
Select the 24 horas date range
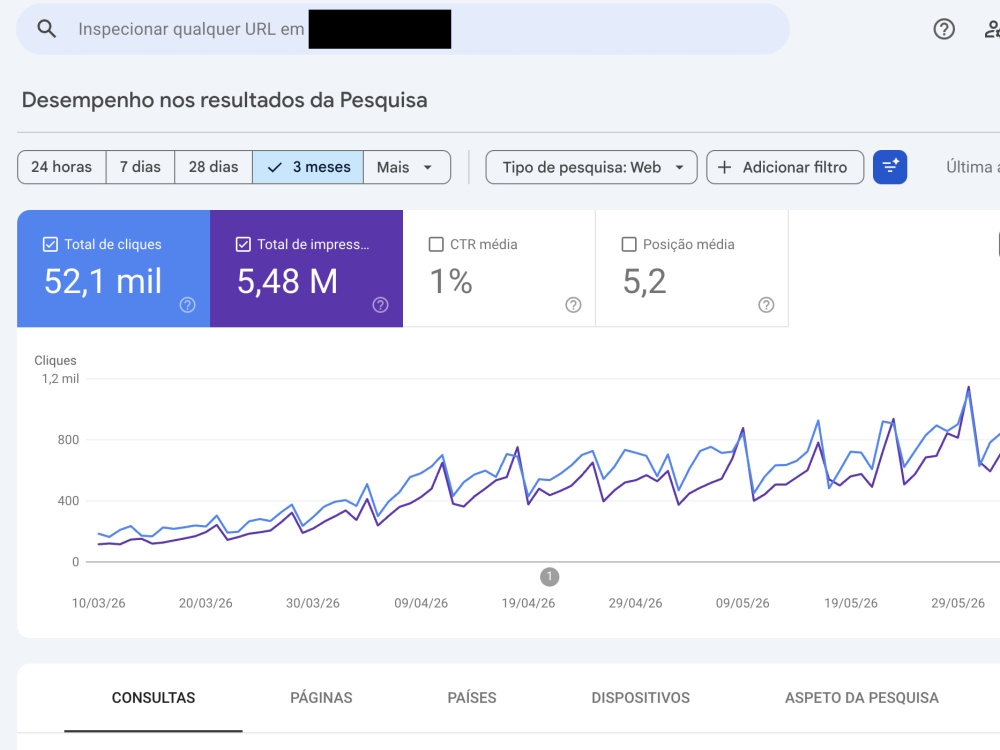(x=62, y=167)
